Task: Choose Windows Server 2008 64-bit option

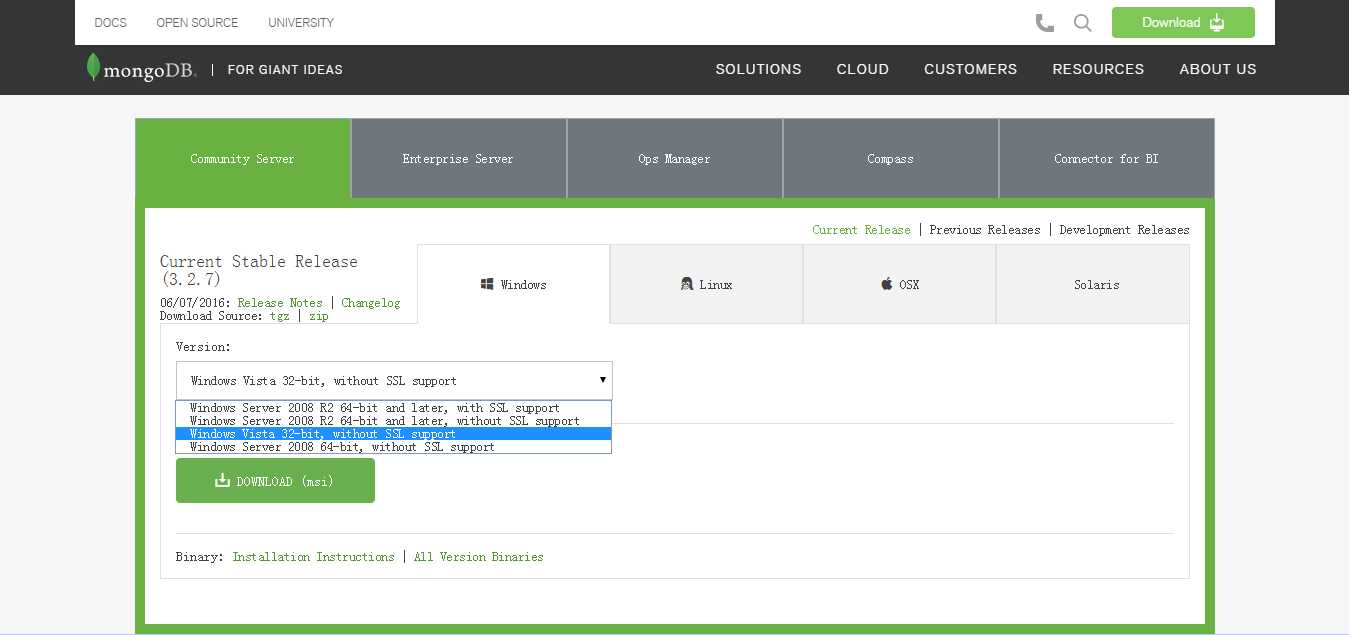Action: click(x=394, y=447)
